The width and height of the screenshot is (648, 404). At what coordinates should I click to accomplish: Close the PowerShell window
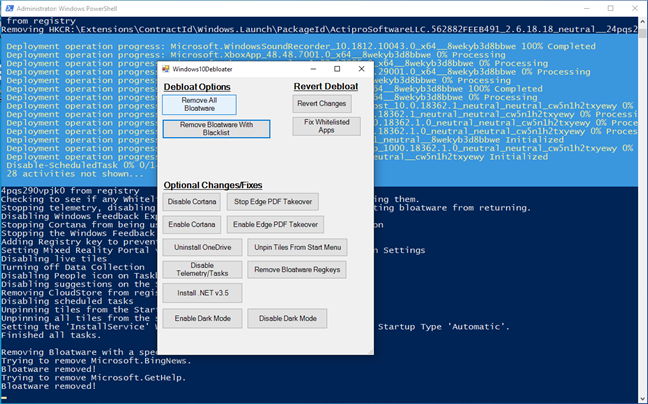tap(635, 8)
